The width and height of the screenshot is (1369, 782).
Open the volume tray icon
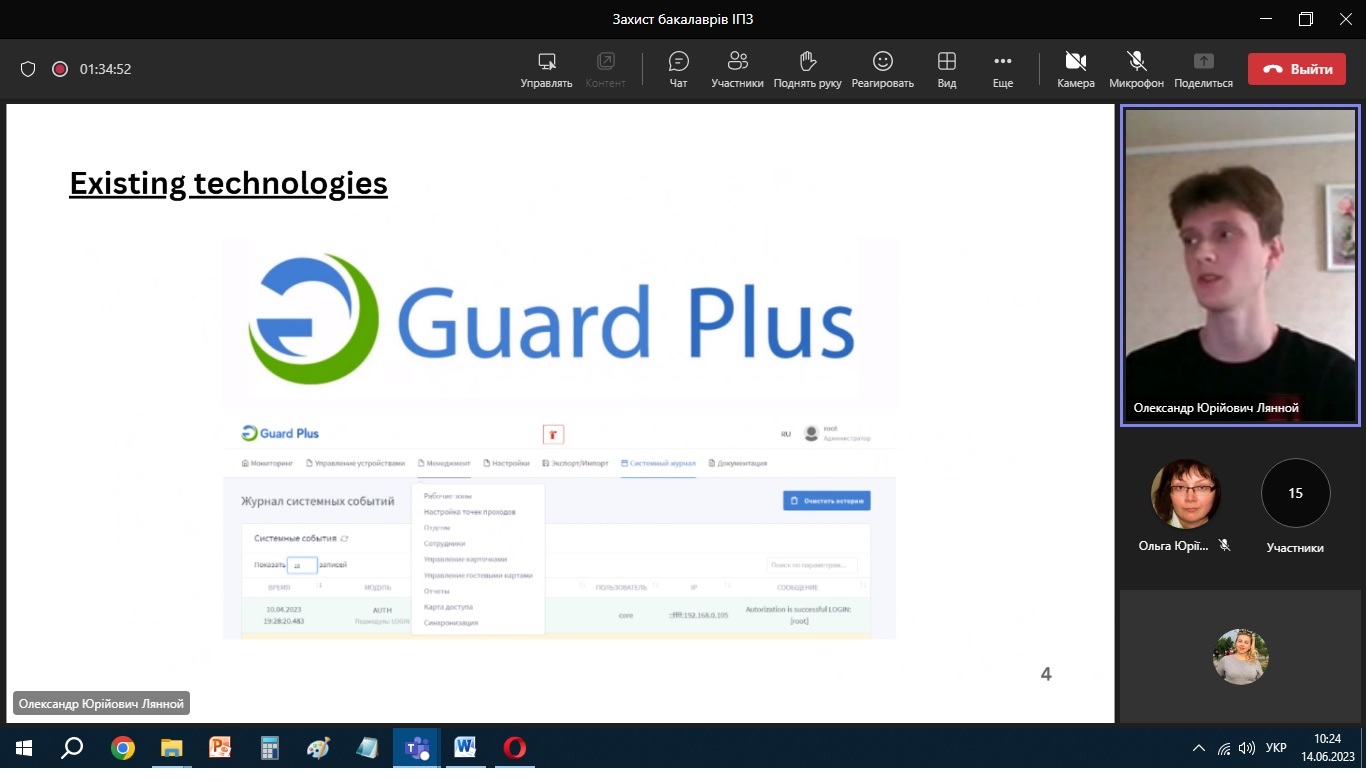coord(1246,748)
